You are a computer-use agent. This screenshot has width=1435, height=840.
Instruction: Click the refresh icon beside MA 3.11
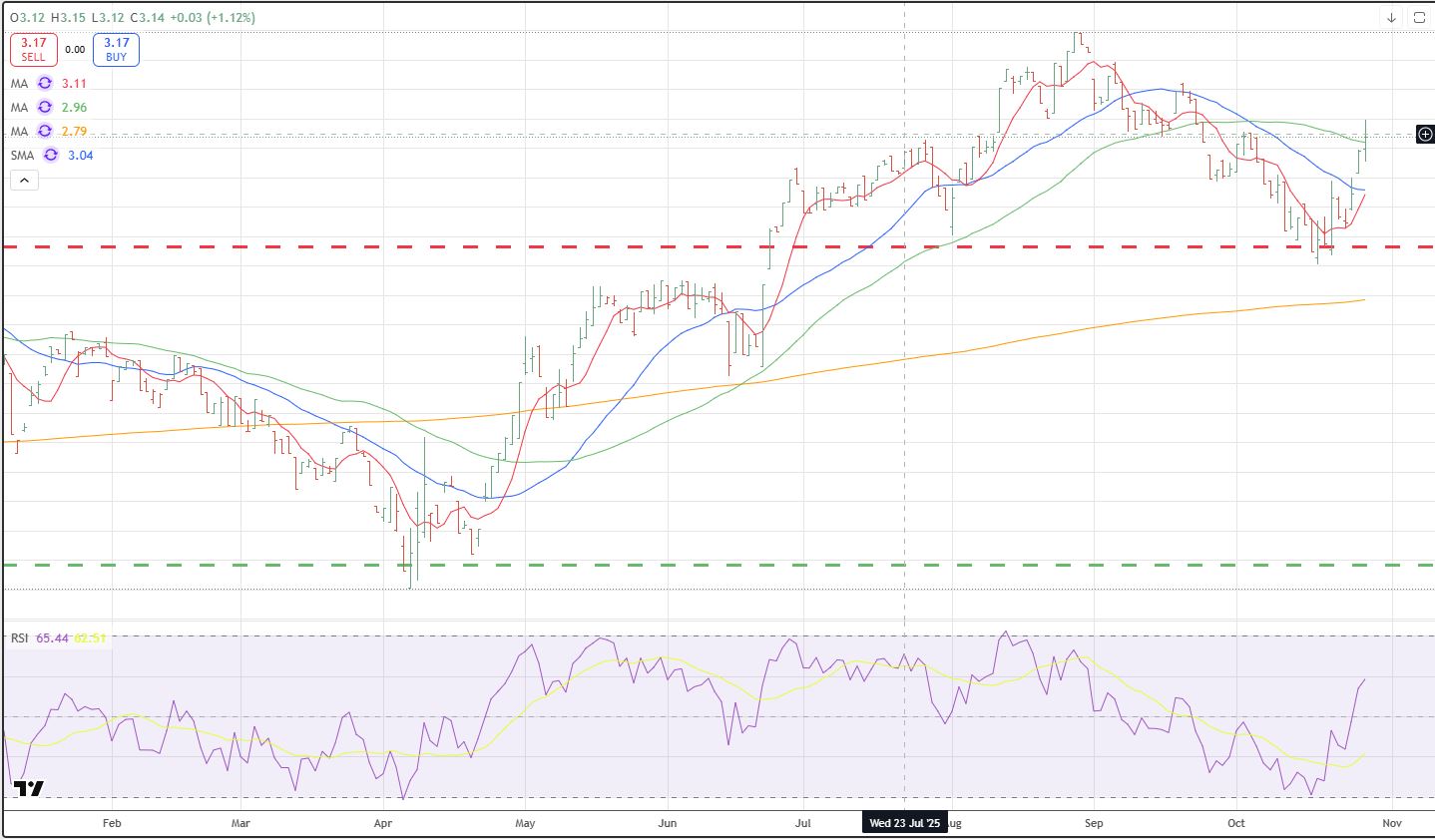click(x=45, y=84)
